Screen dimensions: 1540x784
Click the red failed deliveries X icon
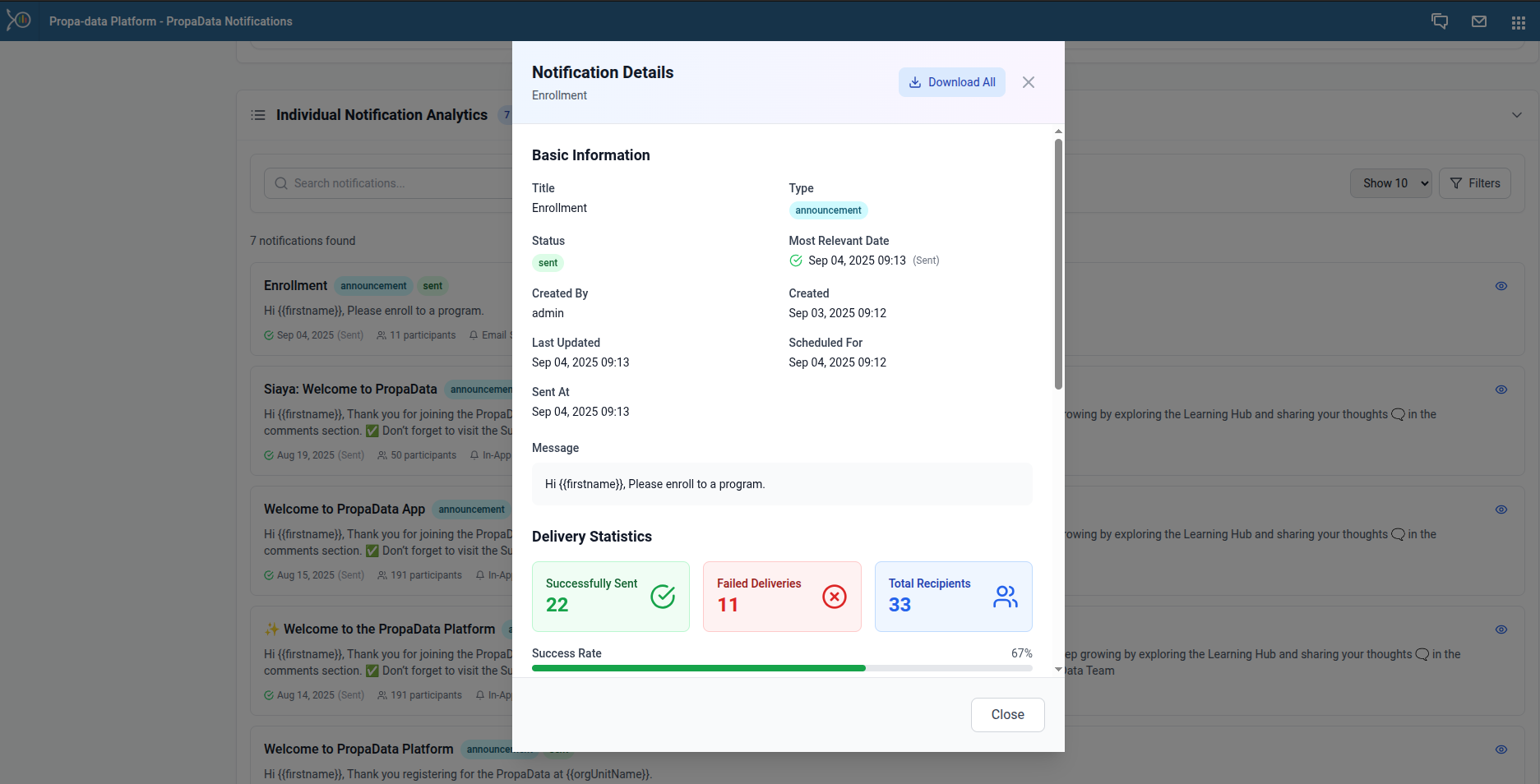834,597
